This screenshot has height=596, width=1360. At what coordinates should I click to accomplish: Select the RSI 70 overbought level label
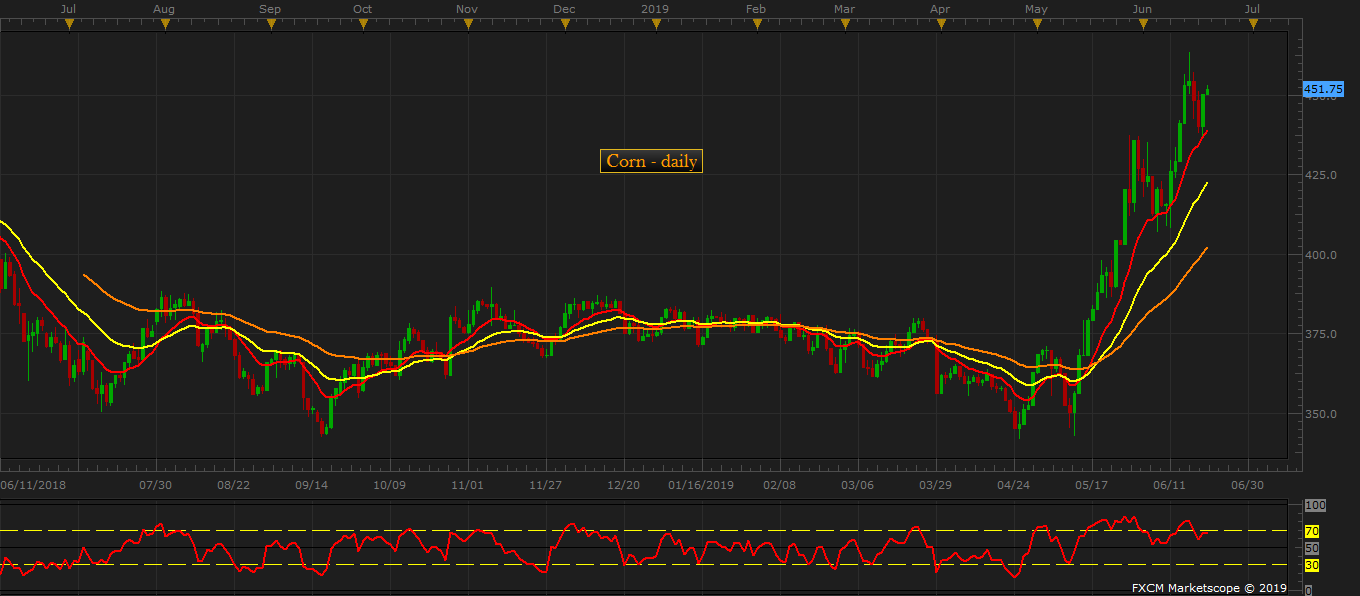1312,531
